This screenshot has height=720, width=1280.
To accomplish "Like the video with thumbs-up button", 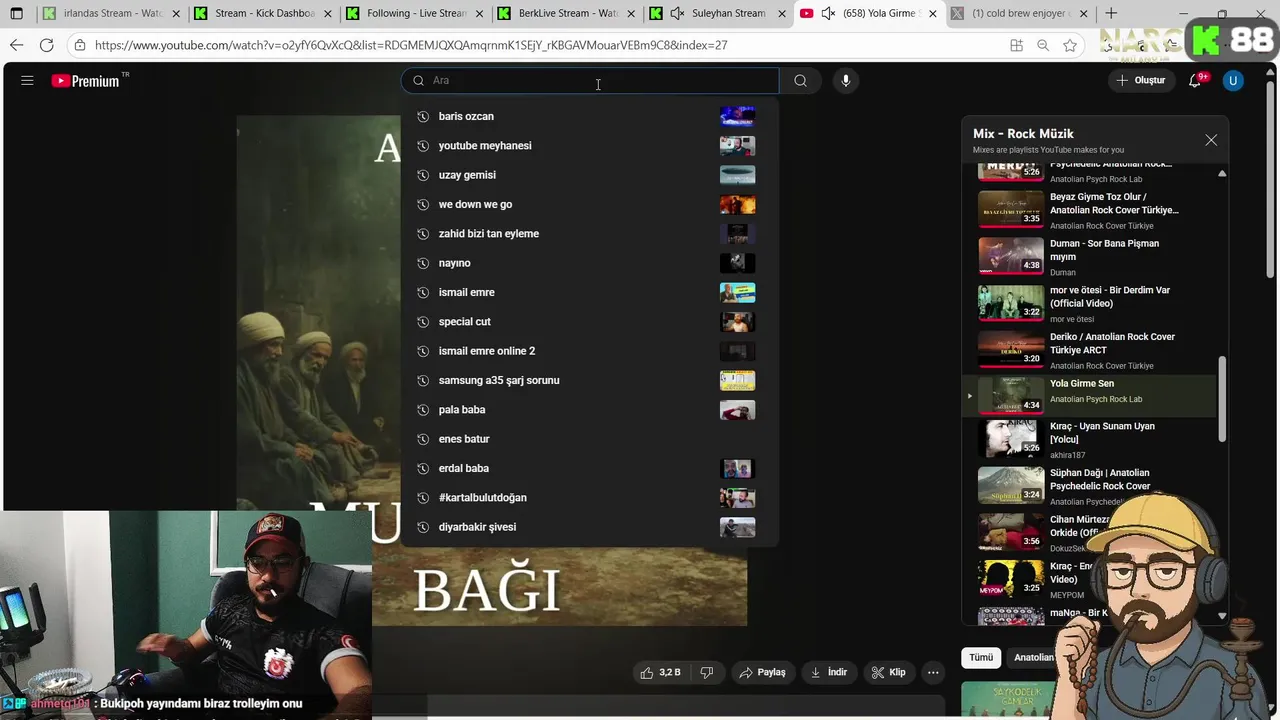I will pos(660,672).
